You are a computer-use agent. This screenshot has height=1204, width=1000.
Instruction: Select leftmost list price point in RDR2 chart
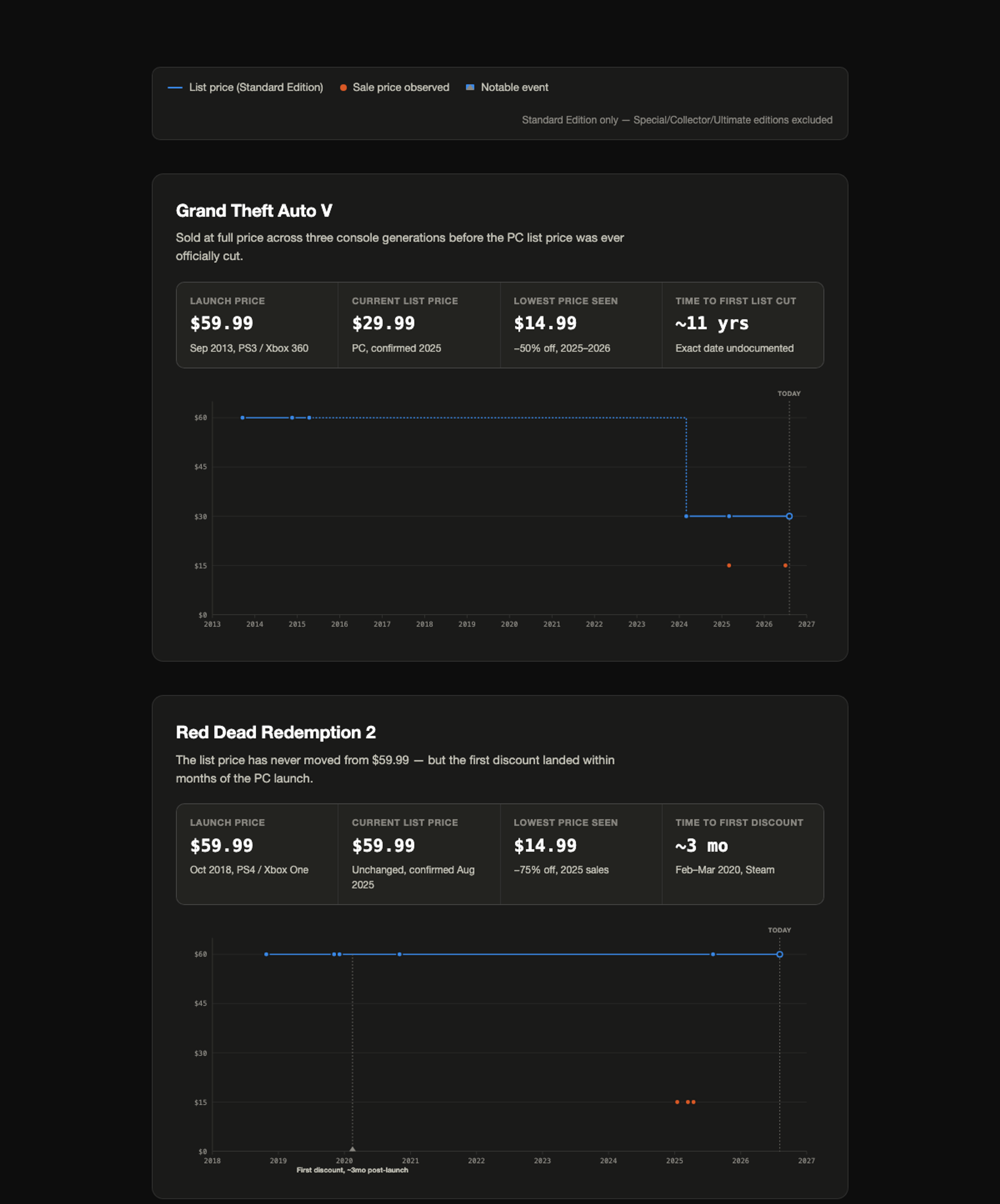click(x=266, y=954)
